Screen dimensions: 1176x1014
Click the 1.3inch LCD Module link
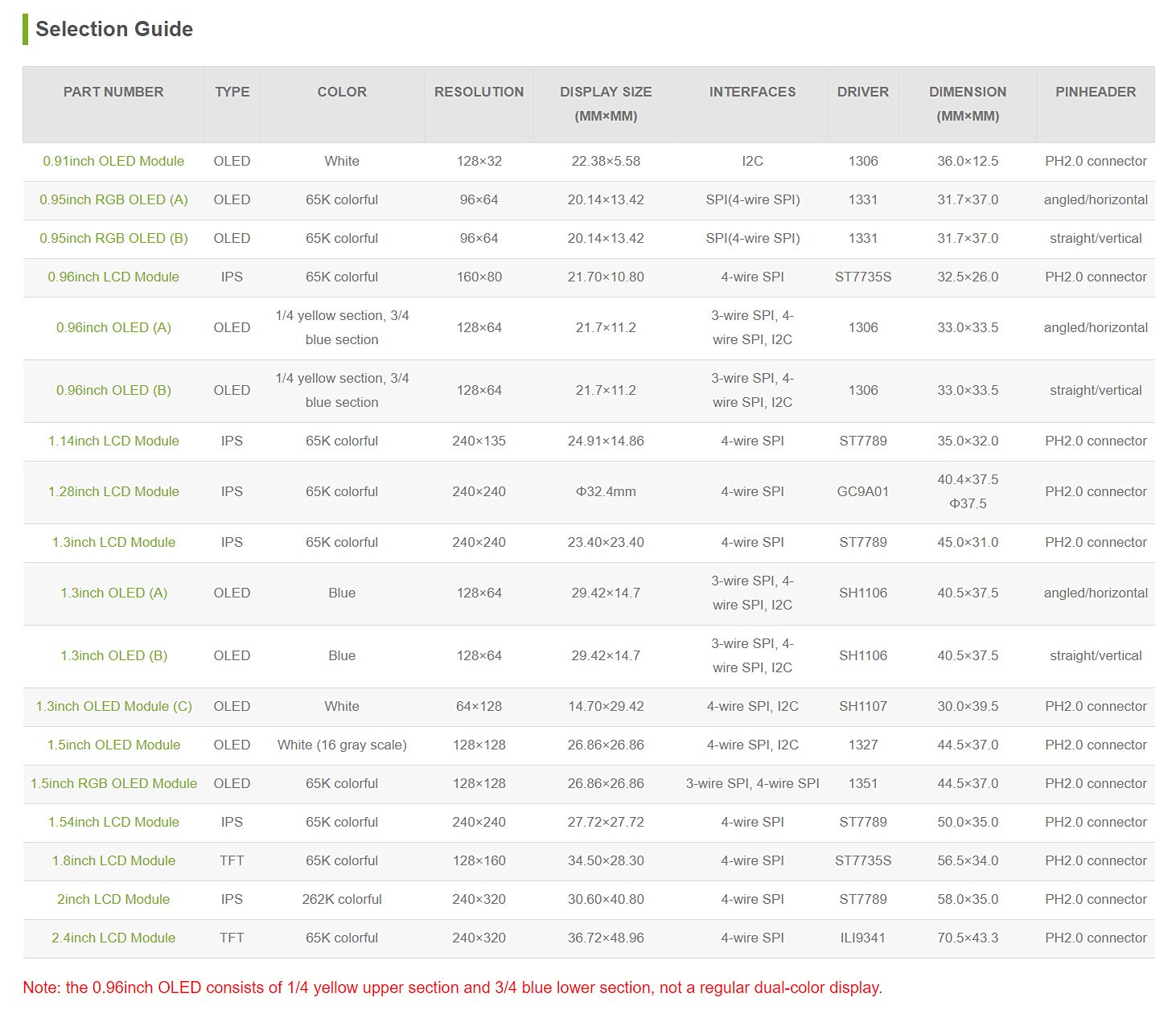pos(113,542)
